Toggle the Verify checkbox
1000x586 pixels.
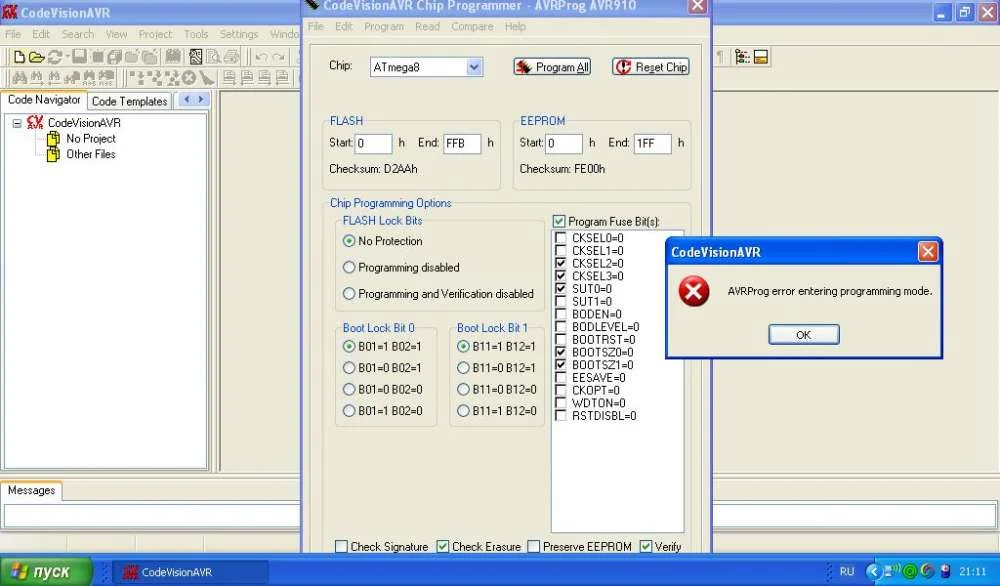click(x=646, y=546)
